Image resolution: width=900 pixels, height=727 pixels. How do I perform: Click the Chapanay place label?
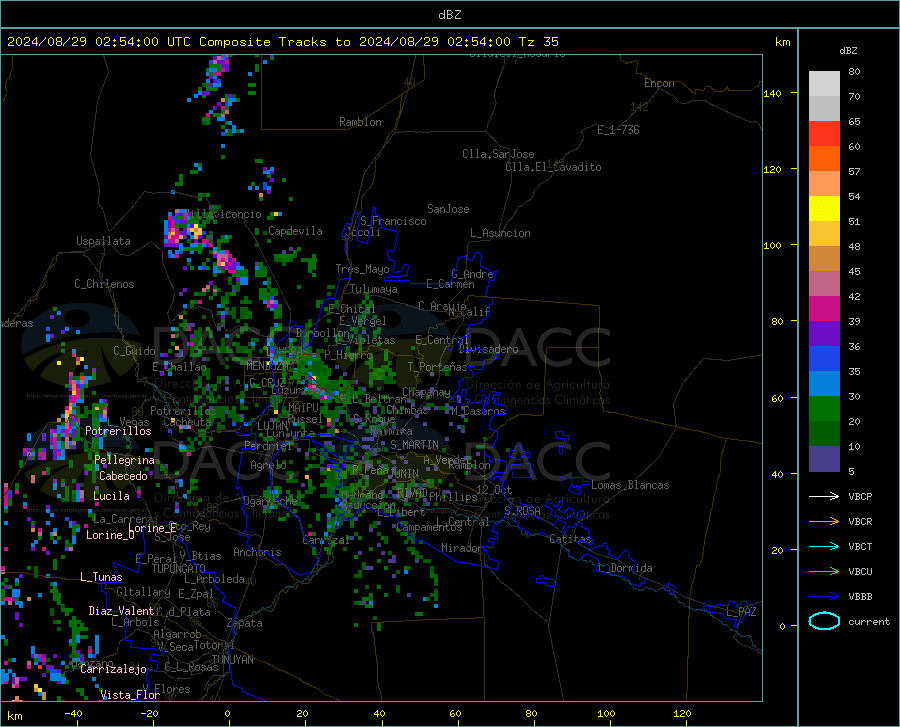coord(426,392)
